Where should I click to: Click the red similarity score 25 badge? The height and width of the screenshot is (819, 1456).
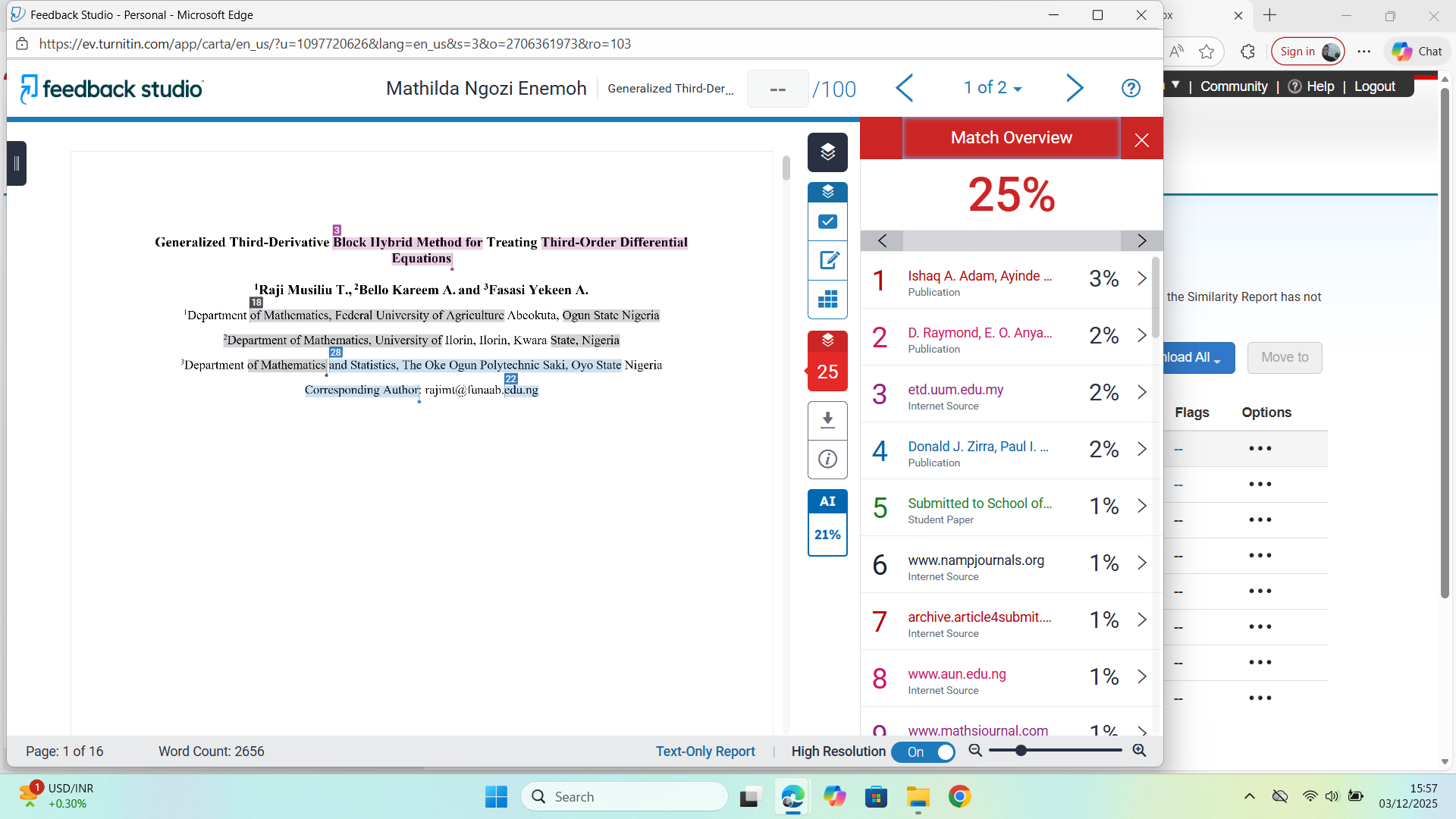click(x=827, y=371)
